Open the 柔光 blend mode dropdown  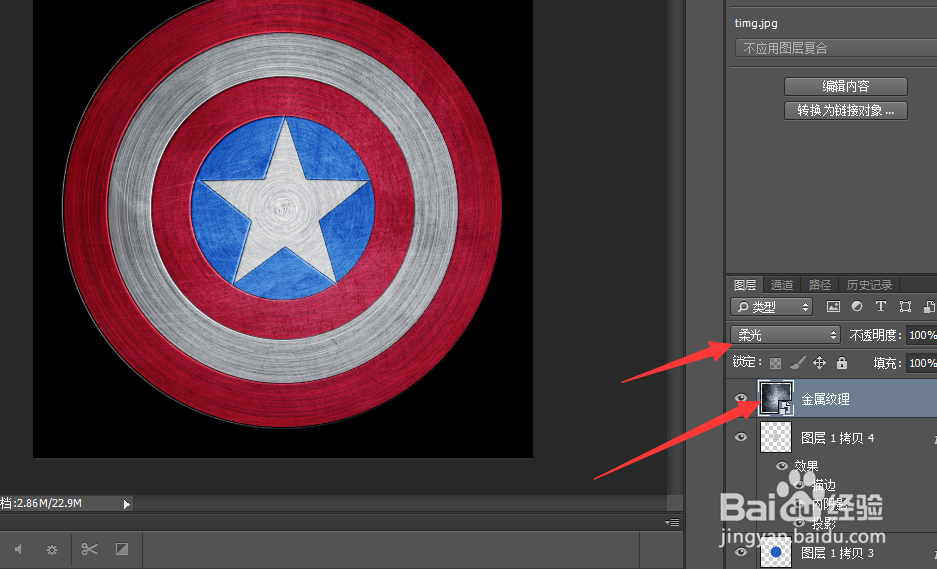tap(785, 335)
